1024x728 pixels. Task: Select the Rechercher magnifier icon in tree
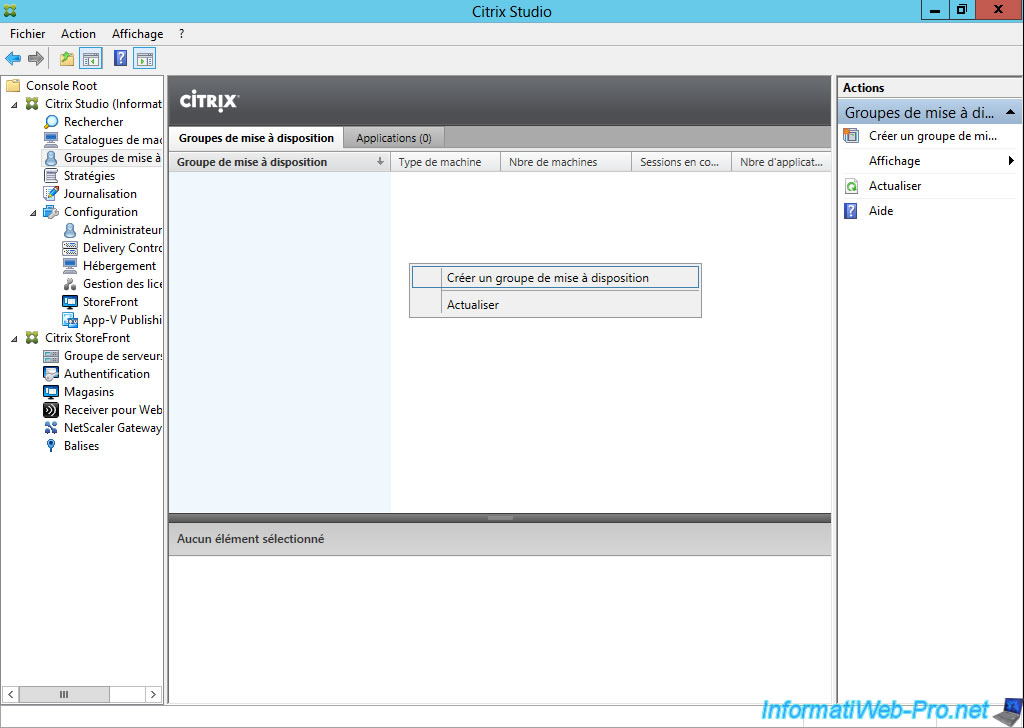point(51,122)
